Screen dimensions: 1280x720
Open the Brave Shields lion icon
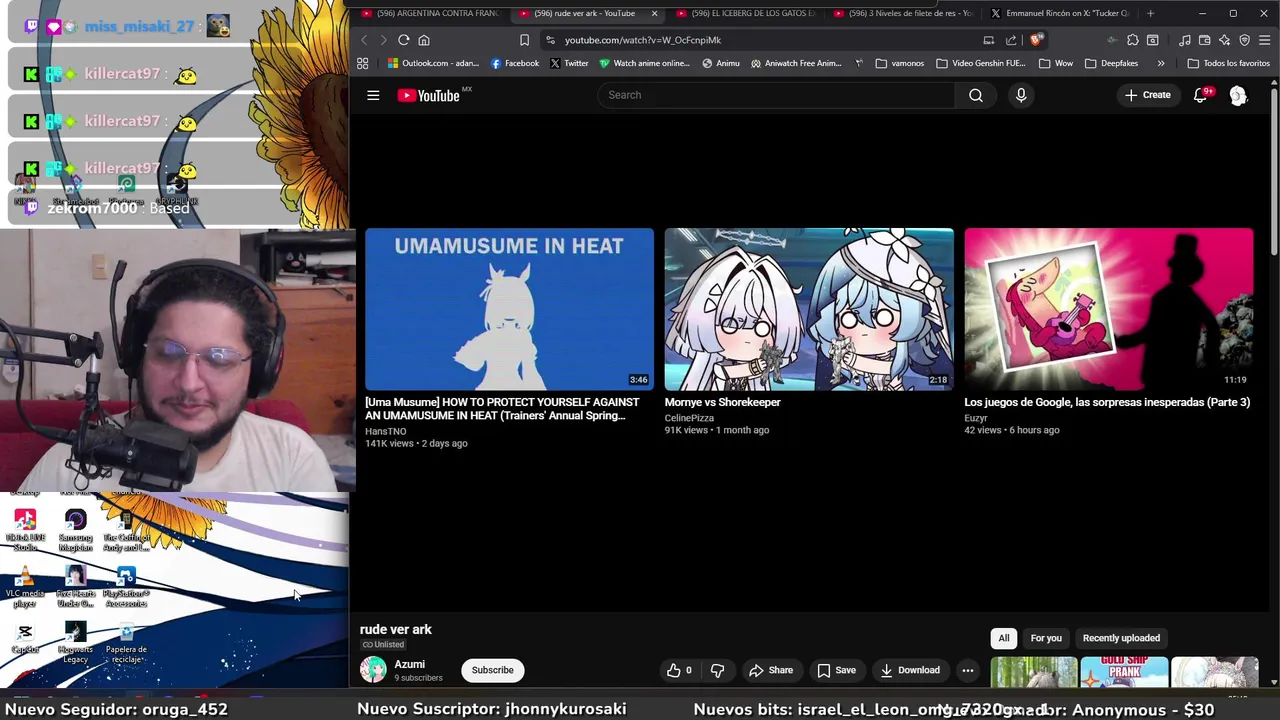point(1036,40)
